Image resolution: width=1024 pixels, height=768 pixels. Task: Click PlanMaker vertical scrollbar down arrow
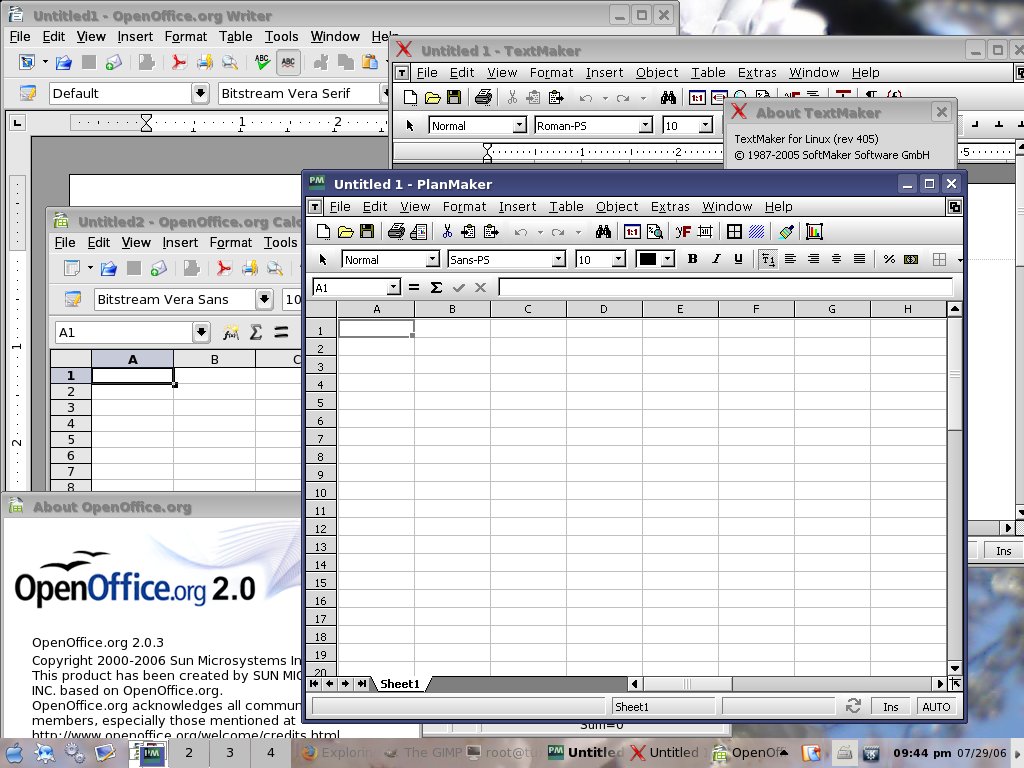[x=955, y=669]
